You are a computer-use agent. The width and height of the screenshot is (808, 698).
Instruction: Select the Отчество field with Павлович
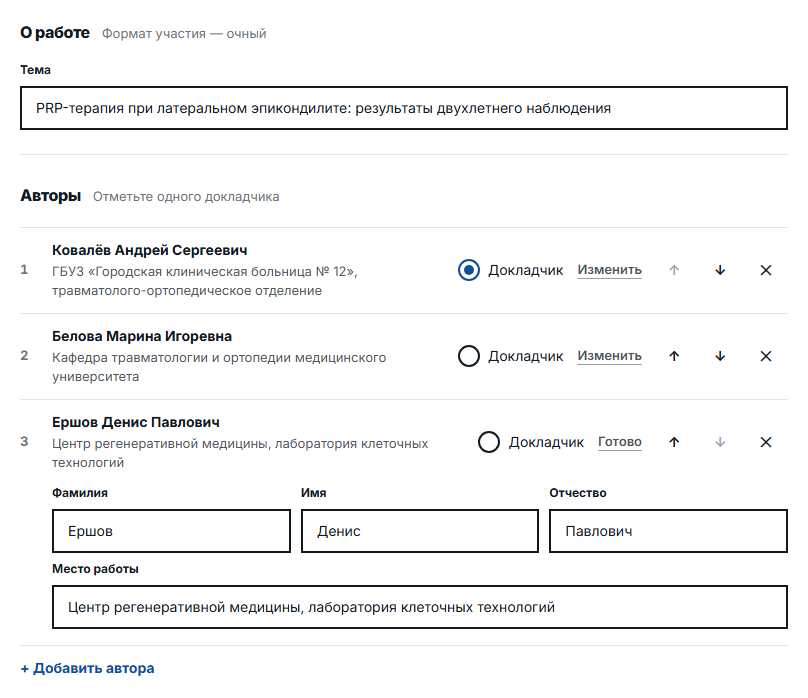pos(668,531)
